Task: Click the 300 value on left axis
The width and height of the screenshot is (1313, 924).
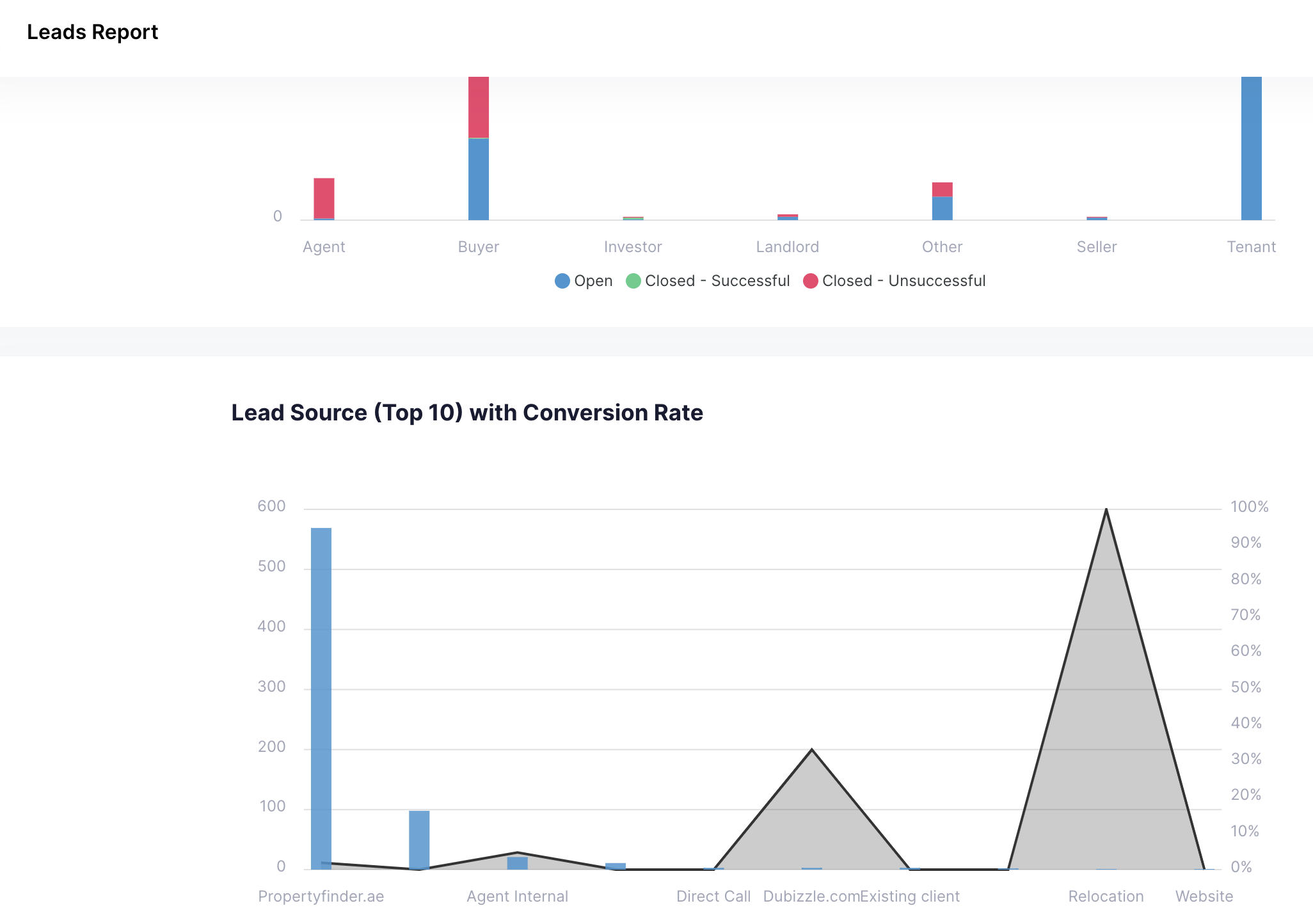Action: (x=271, y=687)
